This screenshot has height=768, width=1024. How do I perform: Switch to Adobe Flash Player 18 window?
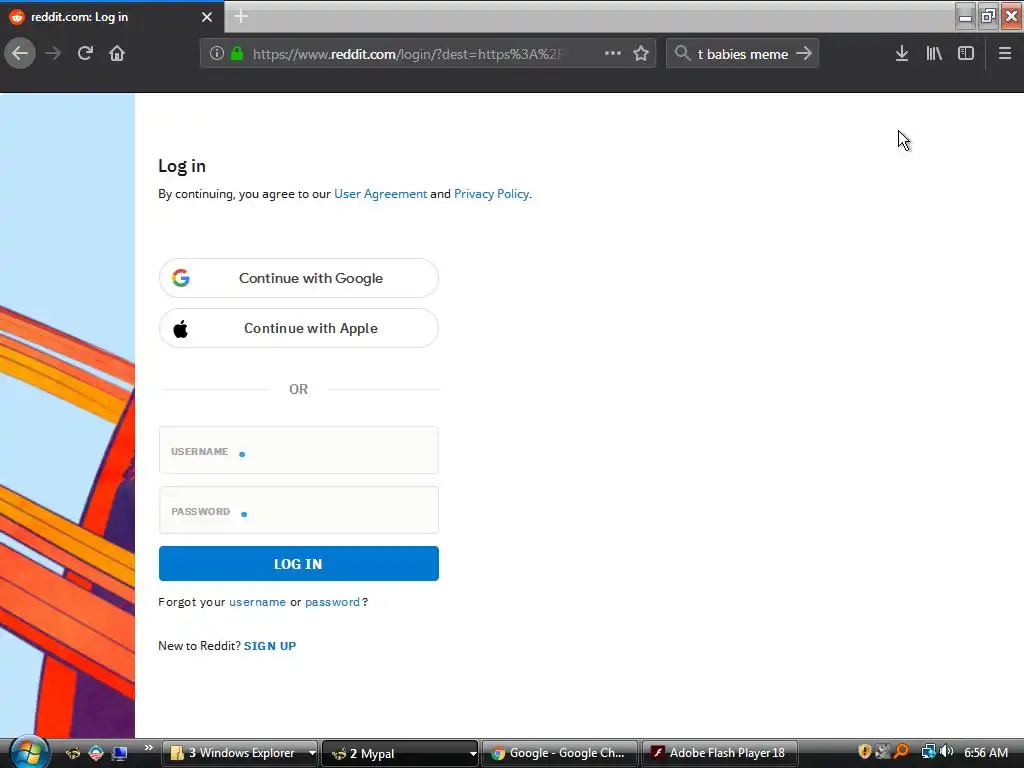[x=720, y=753]
